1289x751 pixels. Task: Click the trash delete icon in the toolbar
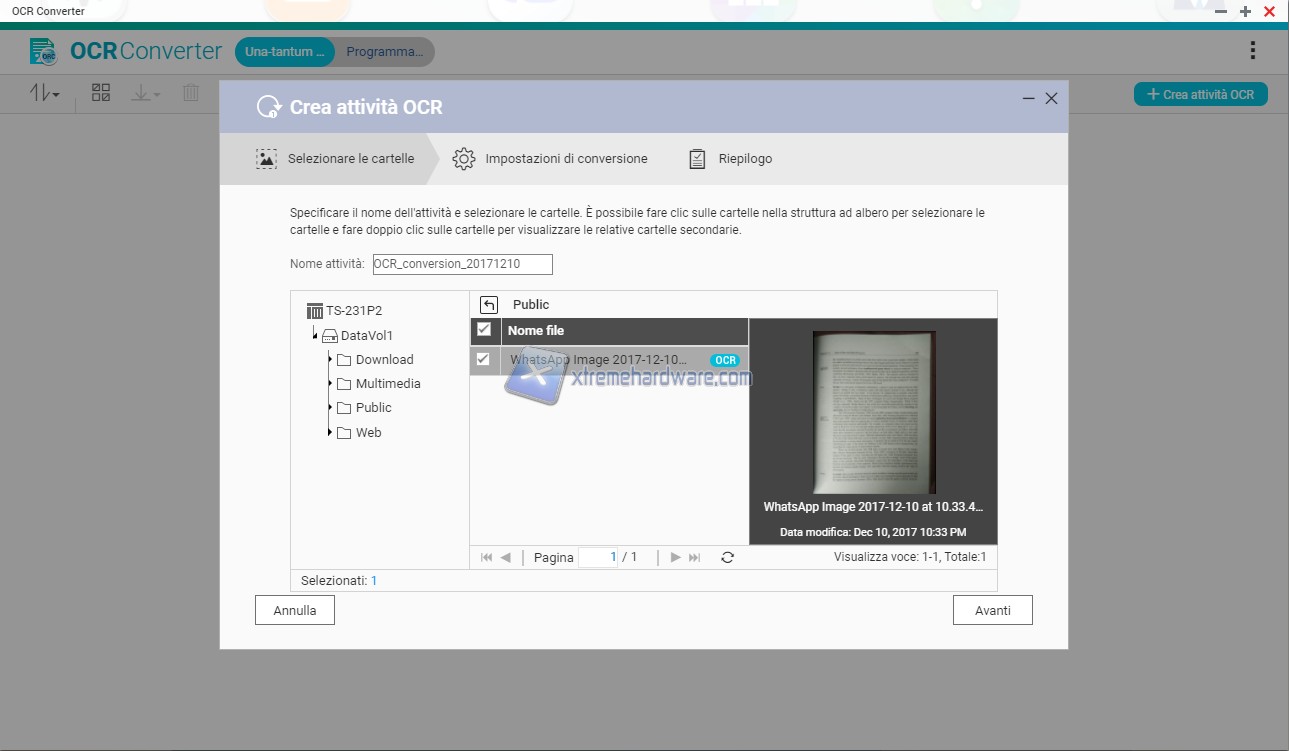[x=191, y=93]
